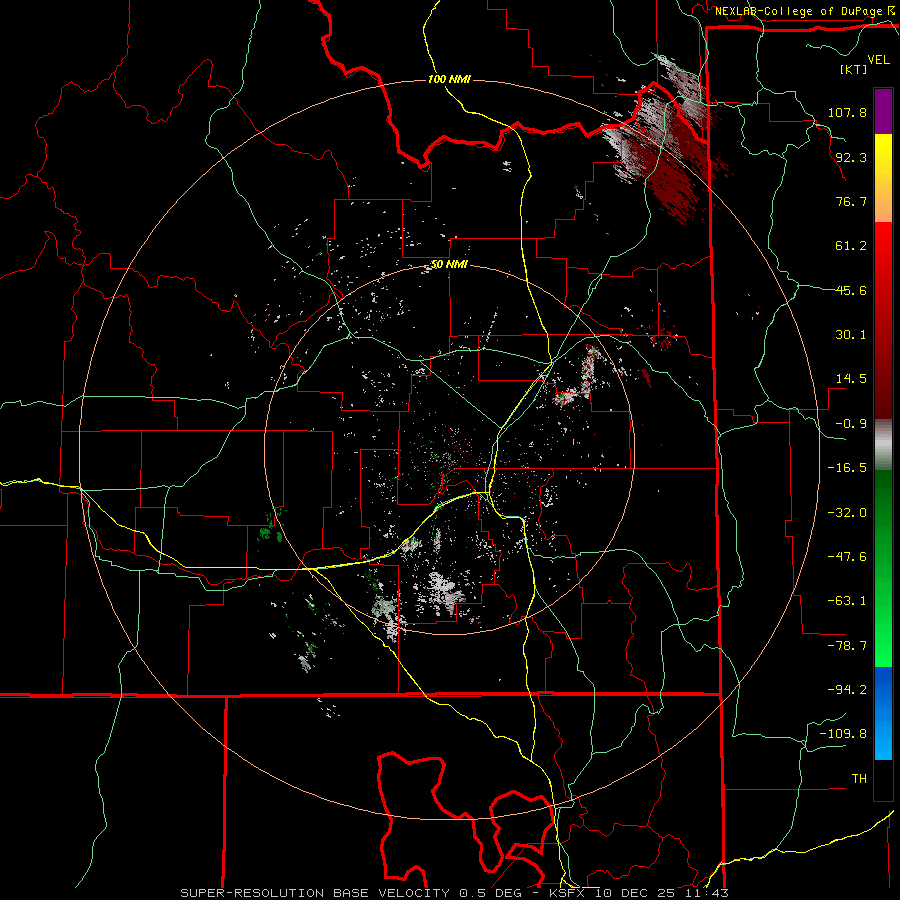Select the VEL legend title
Image resolution: width=900 pixels, height=900 pixels.
pos(878,60)
